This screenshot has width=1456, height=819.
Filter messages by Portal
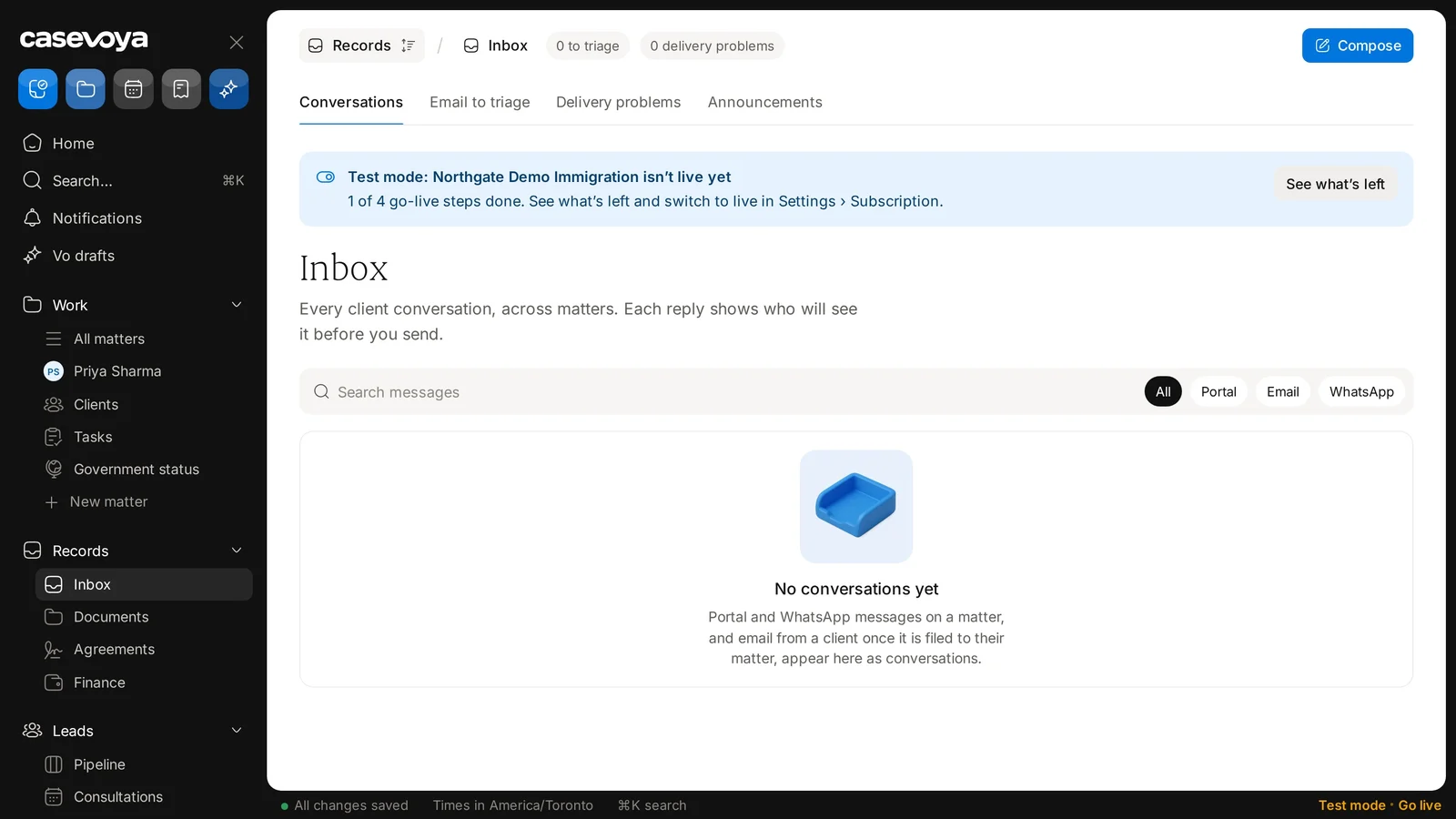click(x=1218, y=391)
